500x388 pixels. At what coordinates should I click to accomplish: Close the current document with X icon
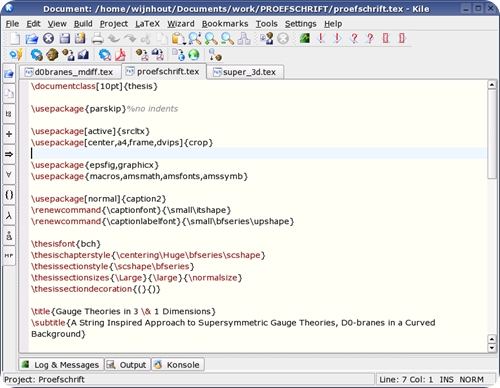click(x=48, y=39)
